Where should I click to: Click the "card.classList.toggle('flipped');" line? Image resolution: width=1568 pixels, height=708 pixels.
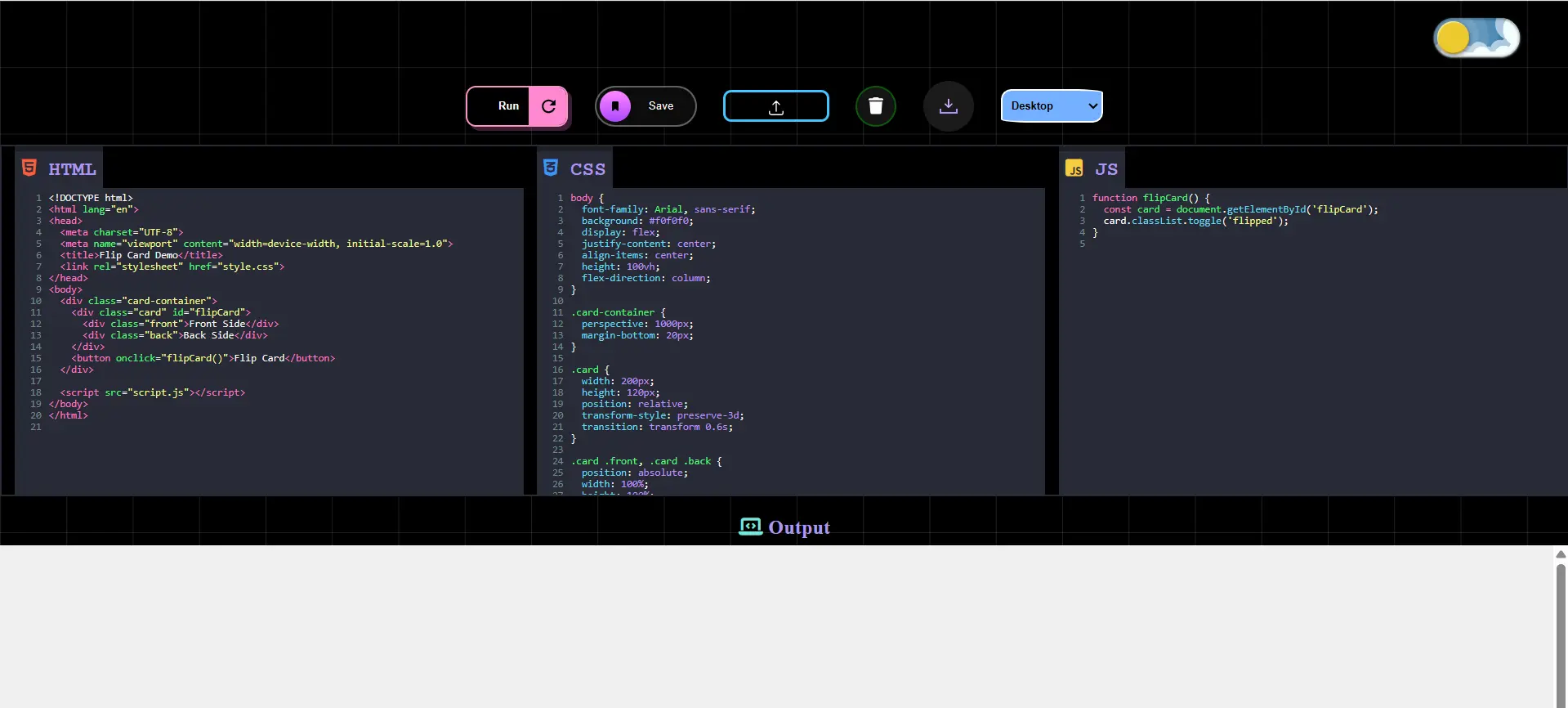(1196, 221)
